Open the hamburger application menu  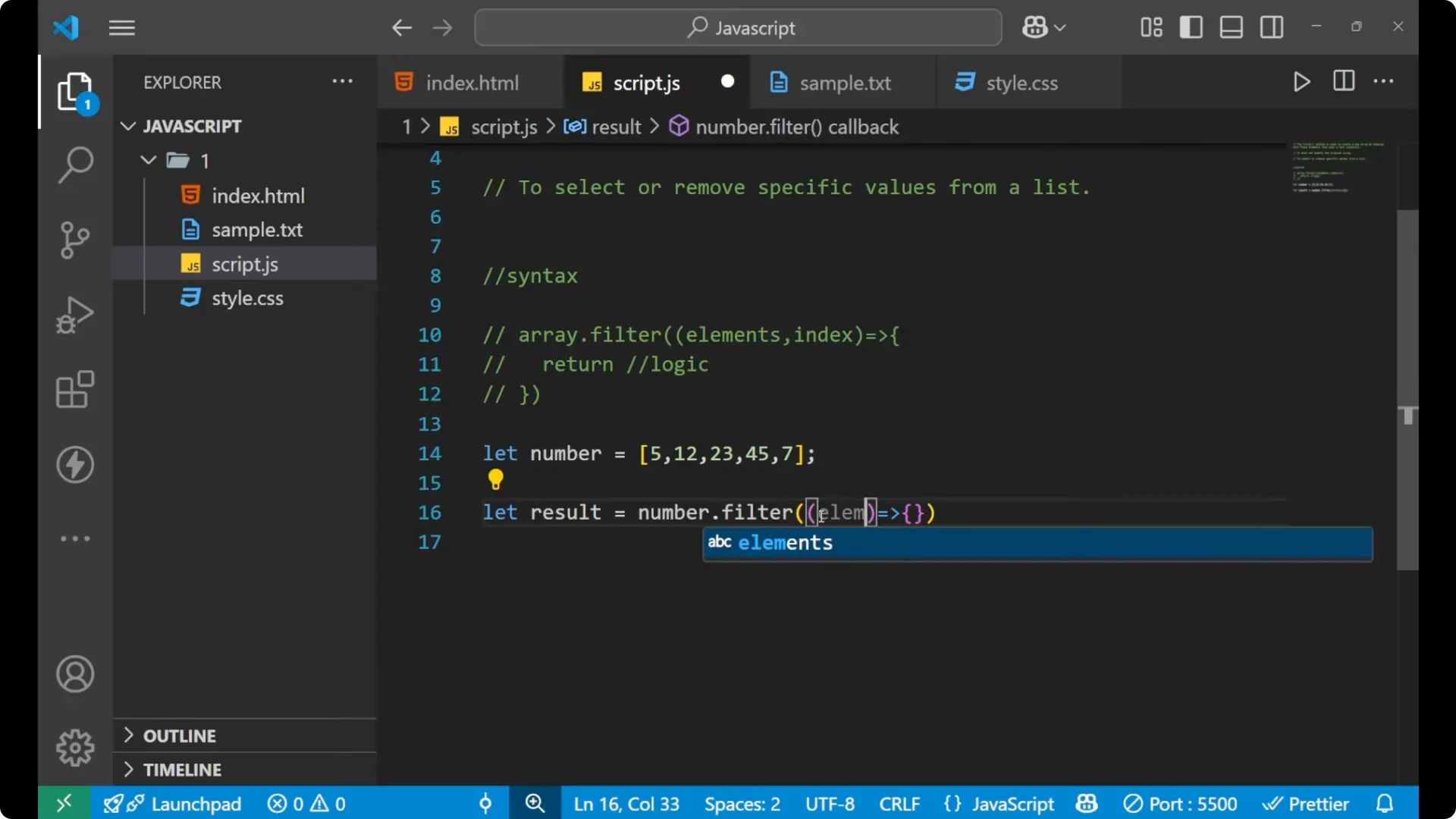pos(121,27)
